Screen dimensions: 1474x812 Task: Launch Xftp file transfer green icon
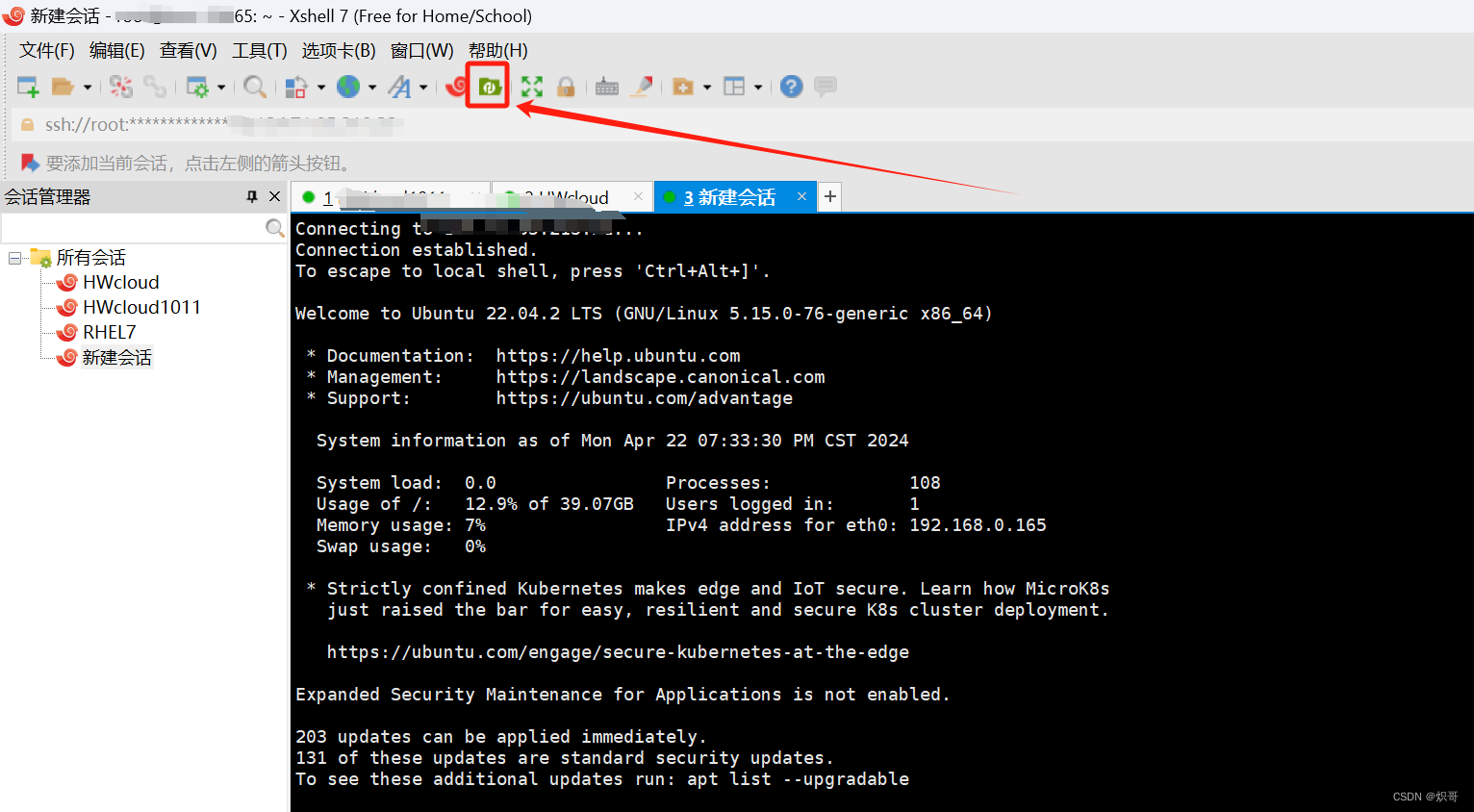click(490, 87)
